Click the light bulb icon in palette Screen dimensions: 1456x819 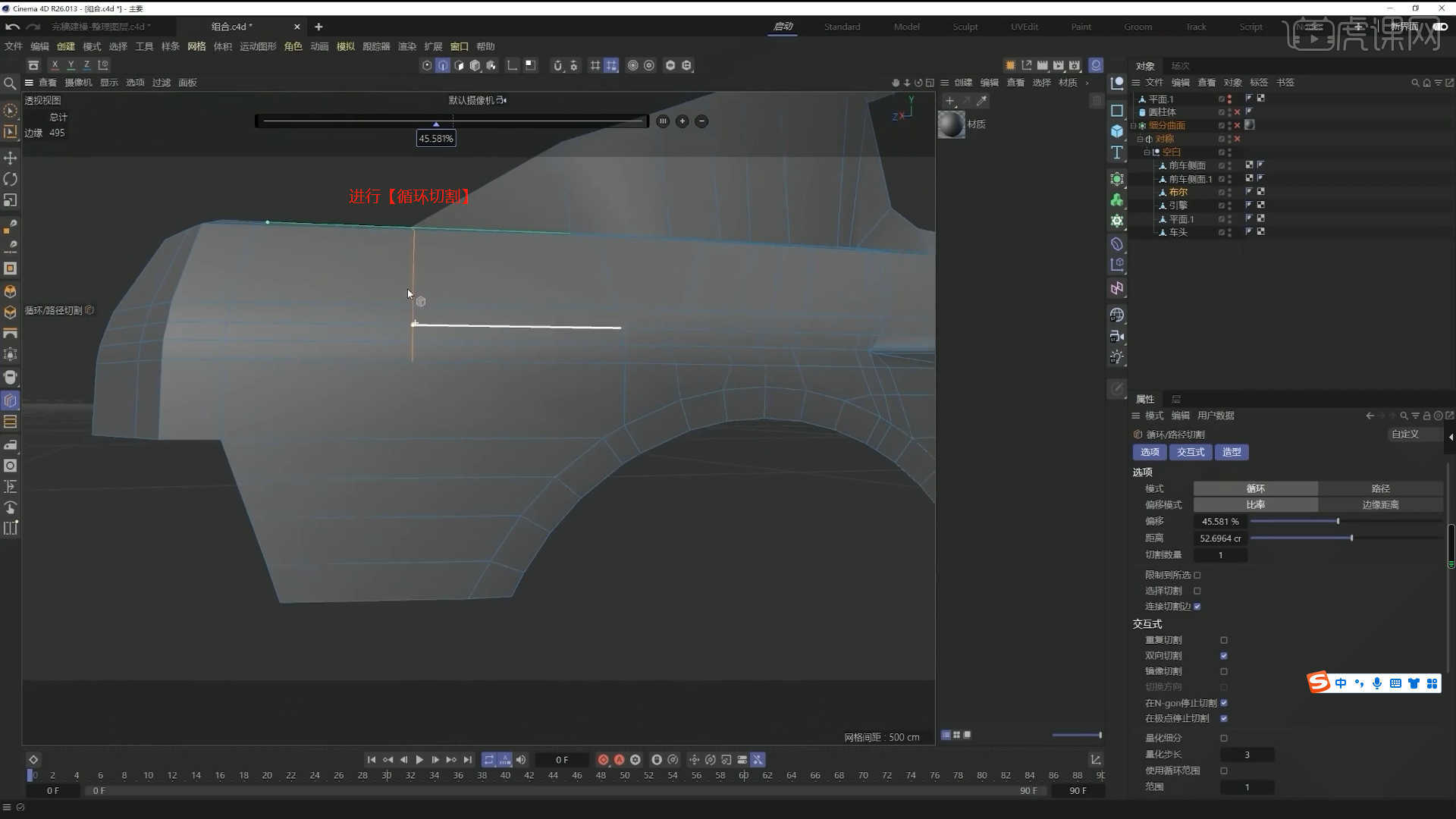click(x=1117, y=357)
